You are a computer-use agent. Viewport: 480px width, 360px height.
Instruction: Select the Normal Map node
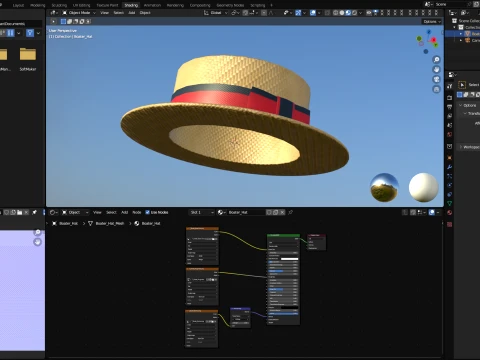tap(240, 318)
